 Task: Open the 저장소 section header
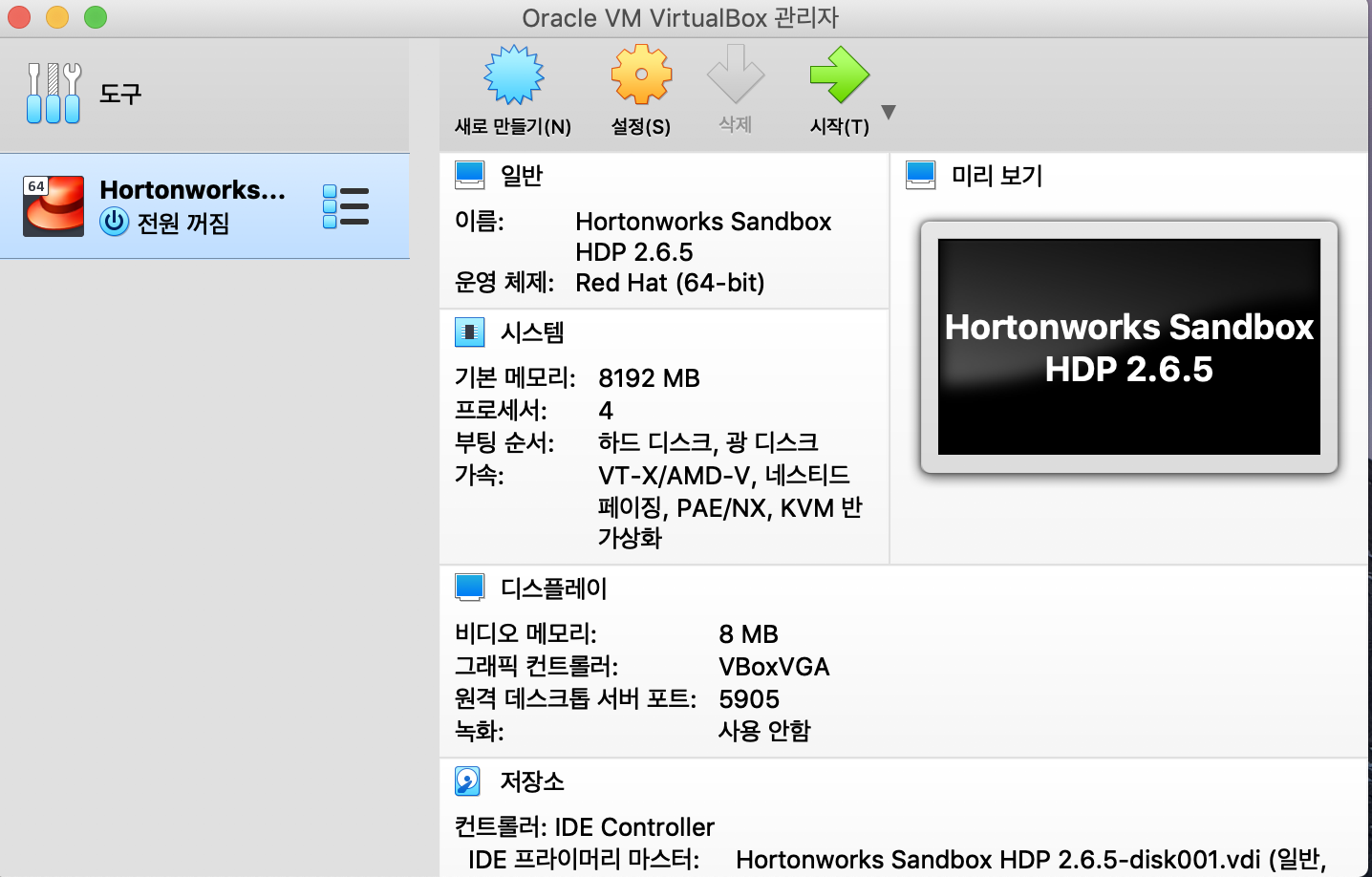[532, 781]
